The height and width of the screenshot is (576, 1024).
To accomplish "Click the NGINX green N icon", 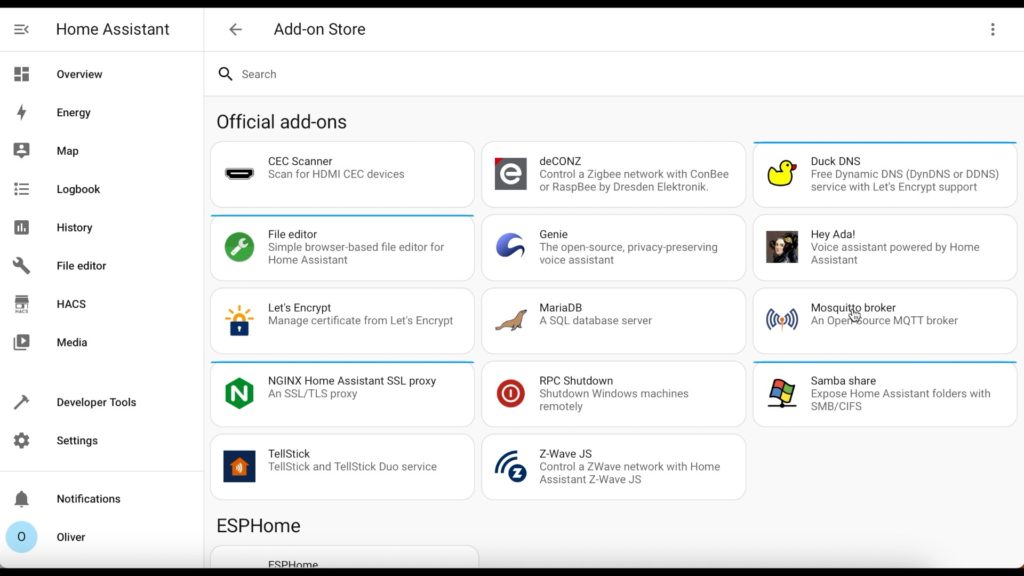I will tap(239, 393).
